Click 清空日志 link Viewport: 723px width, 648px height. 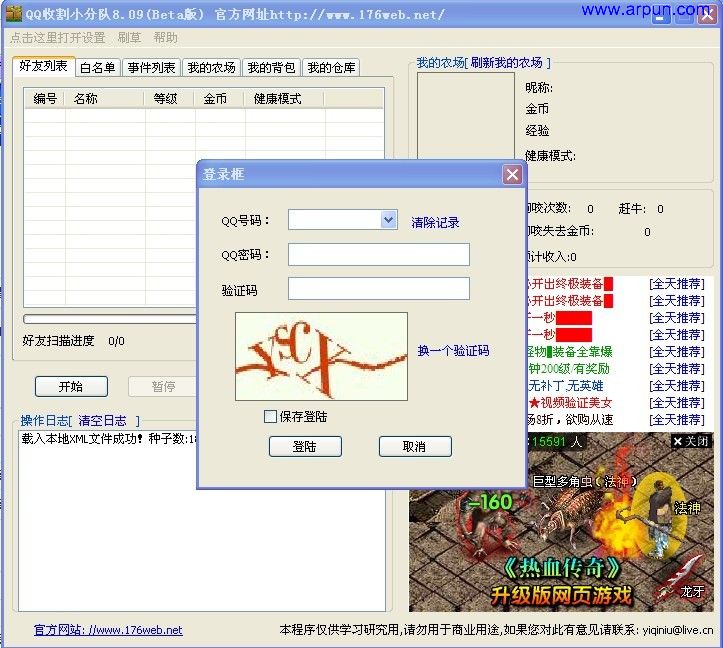[103, 421]
